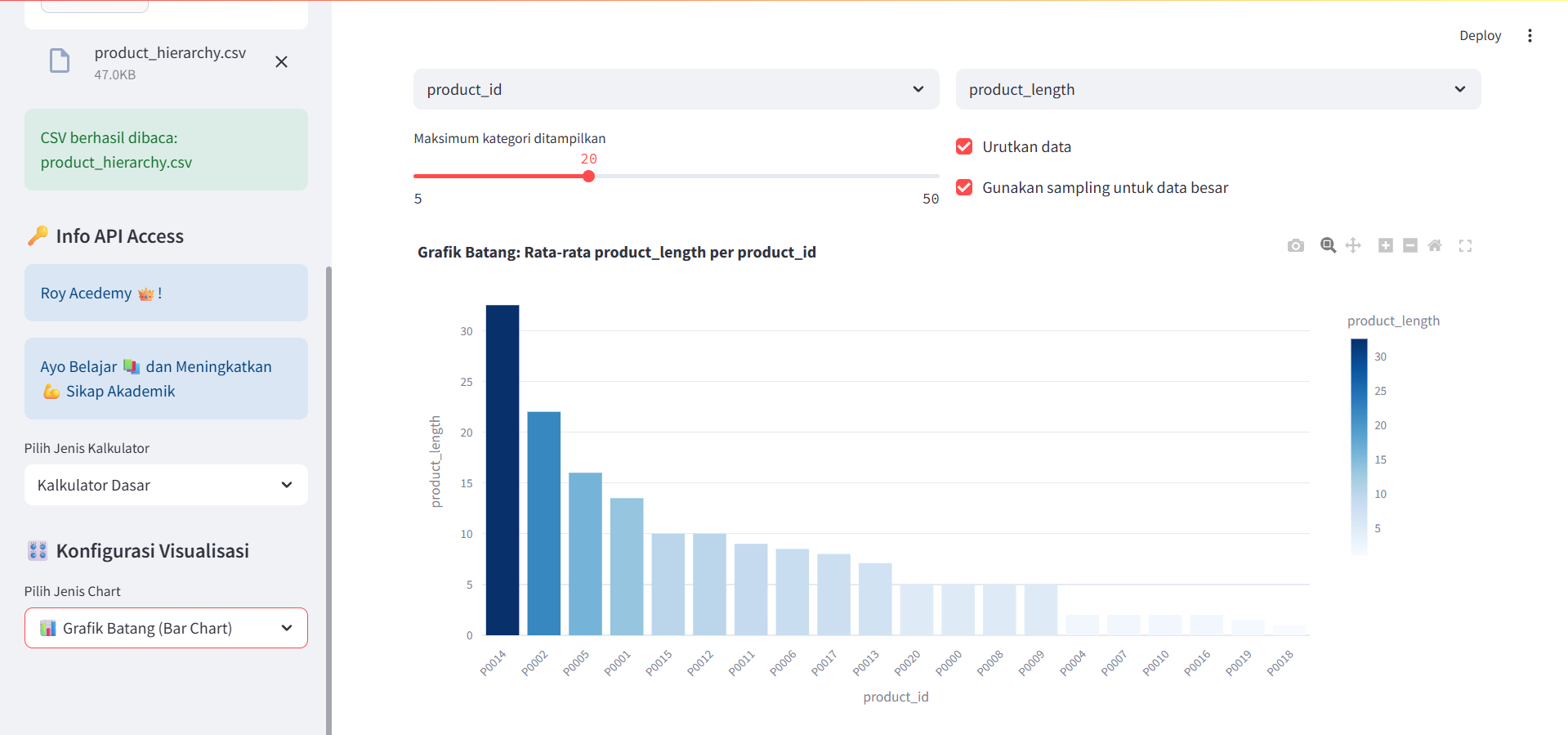The width and height of the screenshot is (1568, 735).
Task: Click the slider handle for maximum categories
Action: [588, 177]
